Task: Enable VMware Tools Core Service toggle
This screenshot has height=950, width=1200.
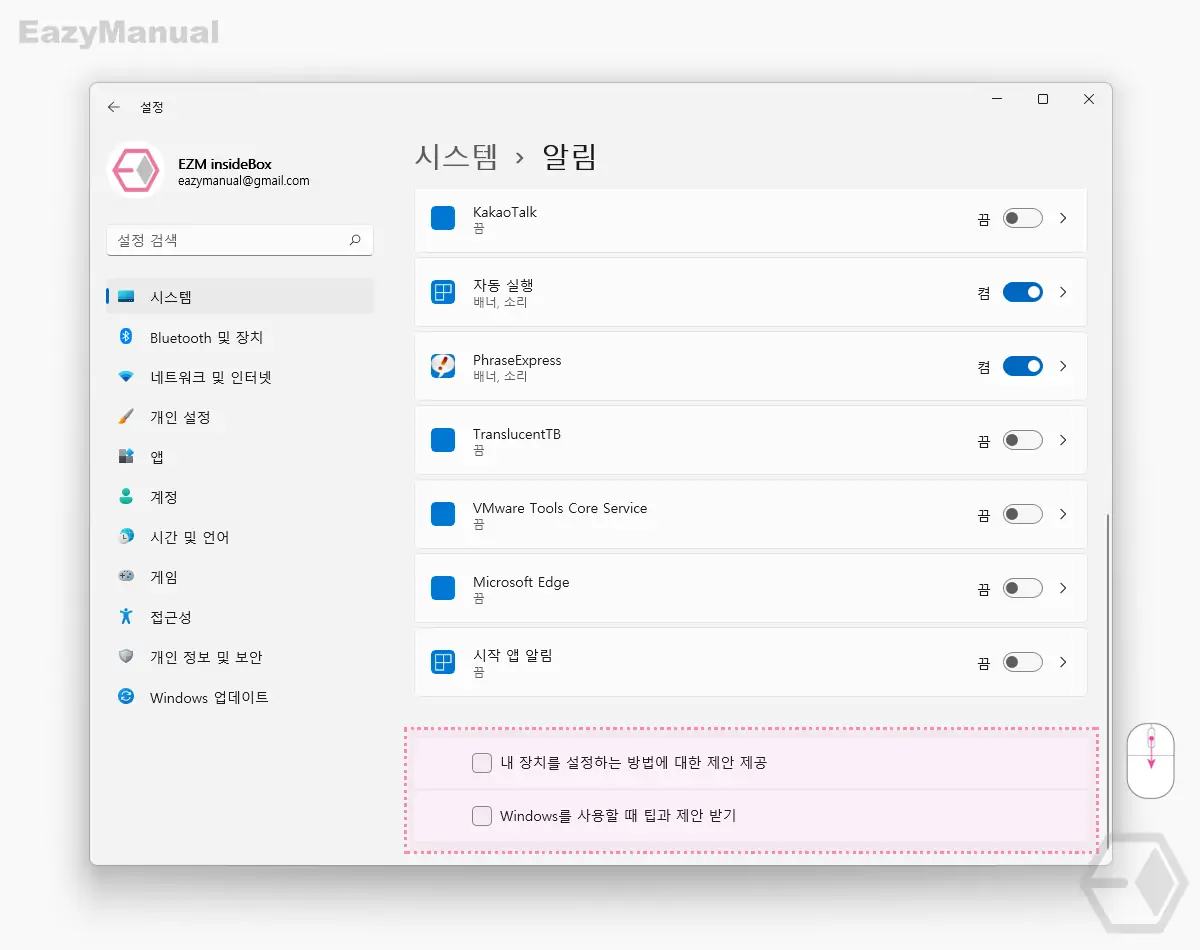Action: point(1023,514)
